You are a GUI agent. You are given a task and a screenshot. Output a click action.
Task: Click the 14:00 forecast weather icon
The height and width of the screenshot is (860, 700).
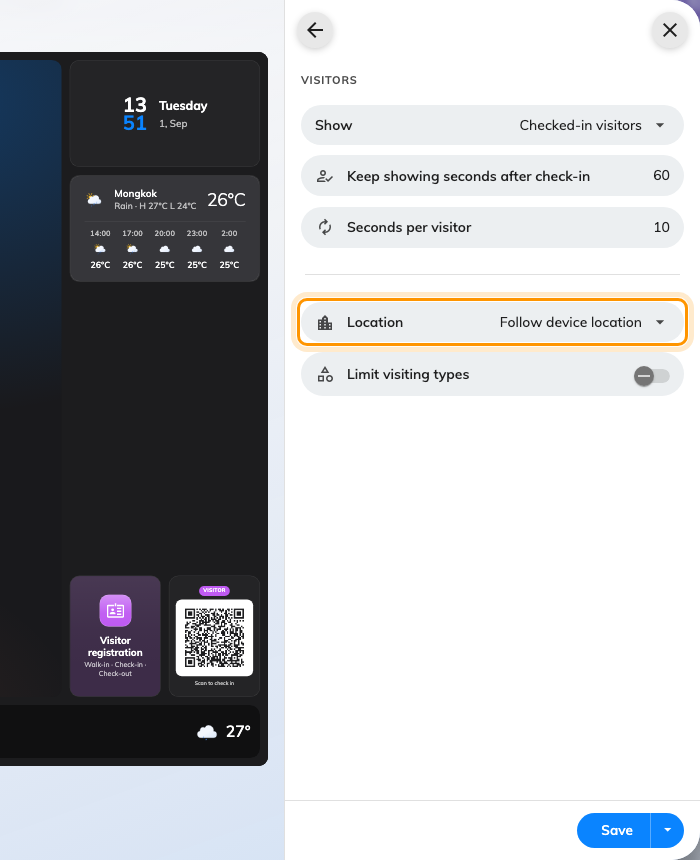[100, 249]
